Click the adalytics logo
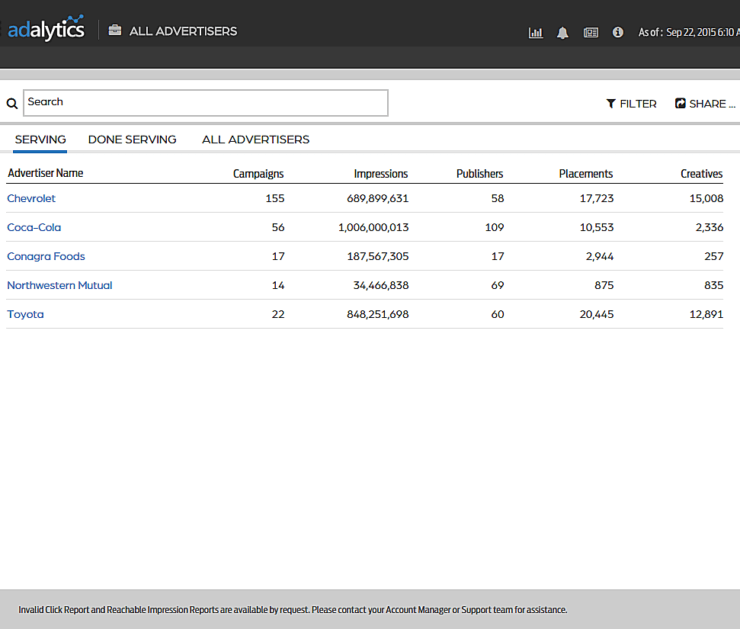The height and width of the screenshot is (629, 740). coord(46,29)
